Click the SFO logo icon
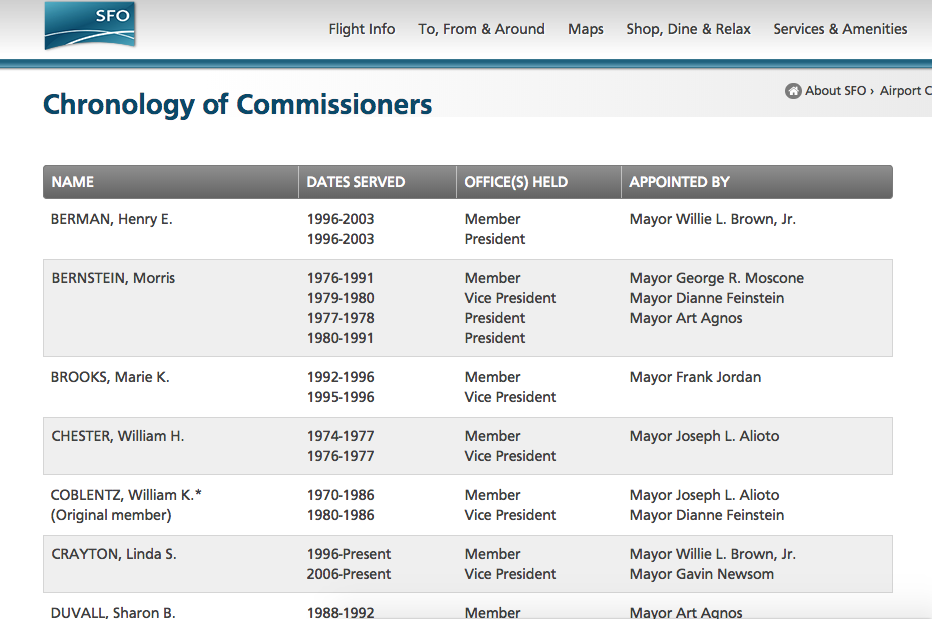This screenshot has height=619, width=932. (x=90, y=26)
